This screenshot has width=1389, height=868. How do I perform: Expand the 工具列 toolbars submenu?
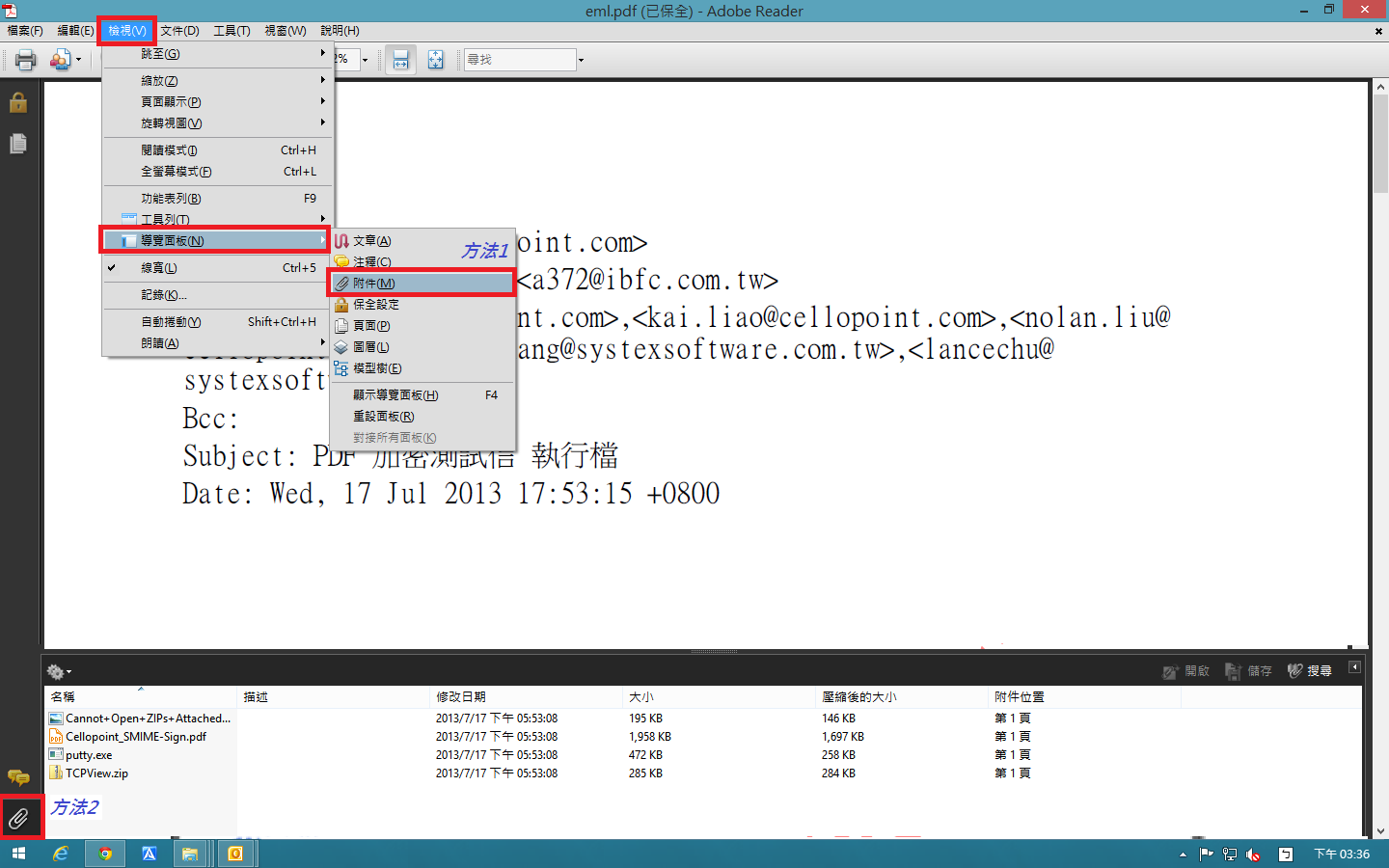pyautogui.click(x=218, y=219)
